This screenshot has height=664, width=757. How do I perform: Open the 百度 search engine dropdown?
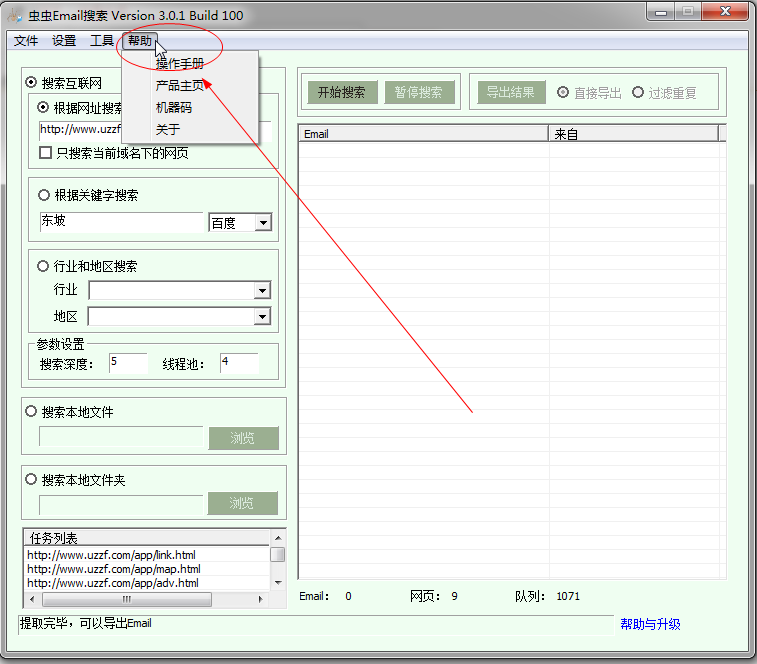click(x=263, y=223)
